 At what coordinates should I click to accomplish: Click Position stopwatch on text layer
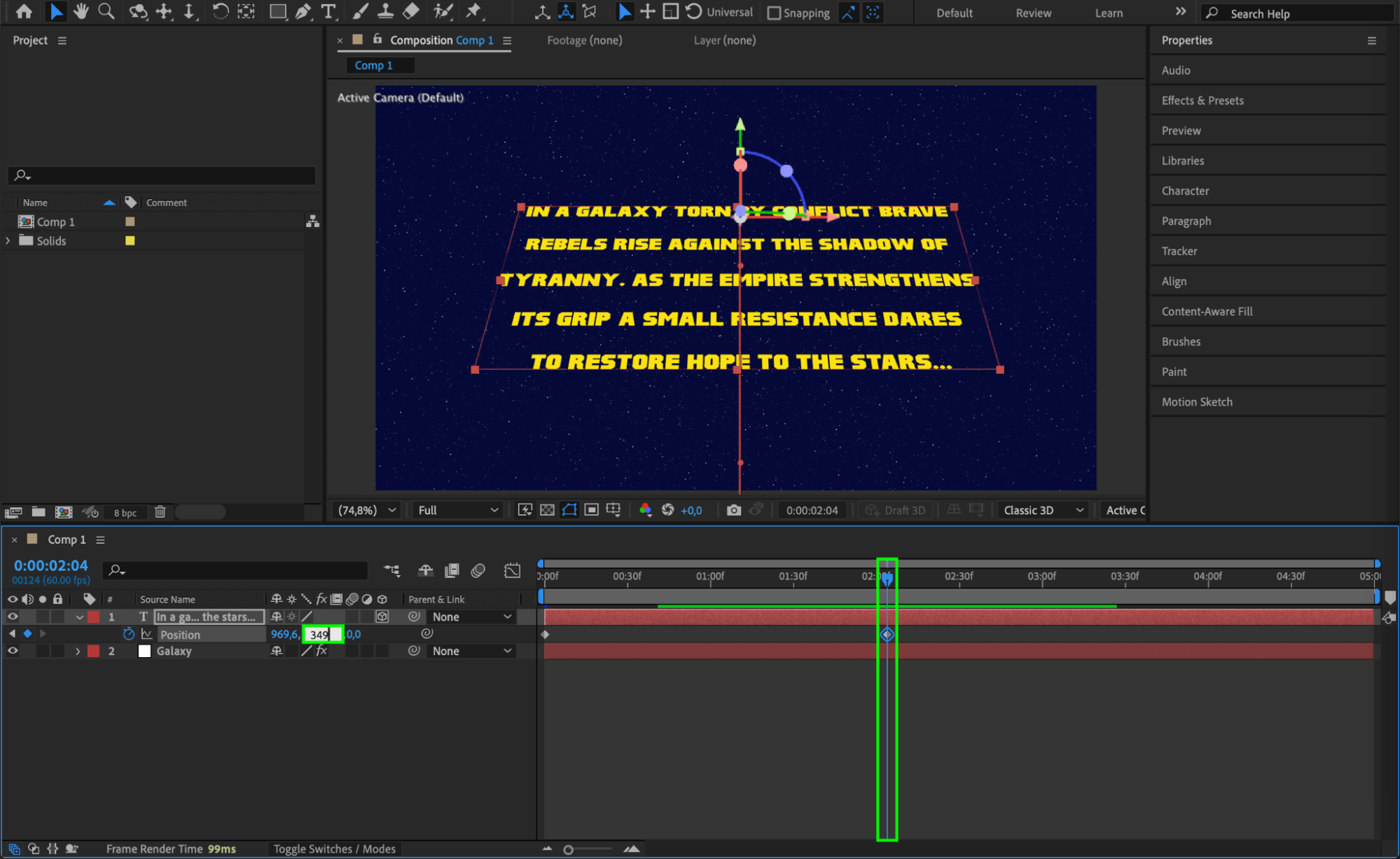pos(129,634)
